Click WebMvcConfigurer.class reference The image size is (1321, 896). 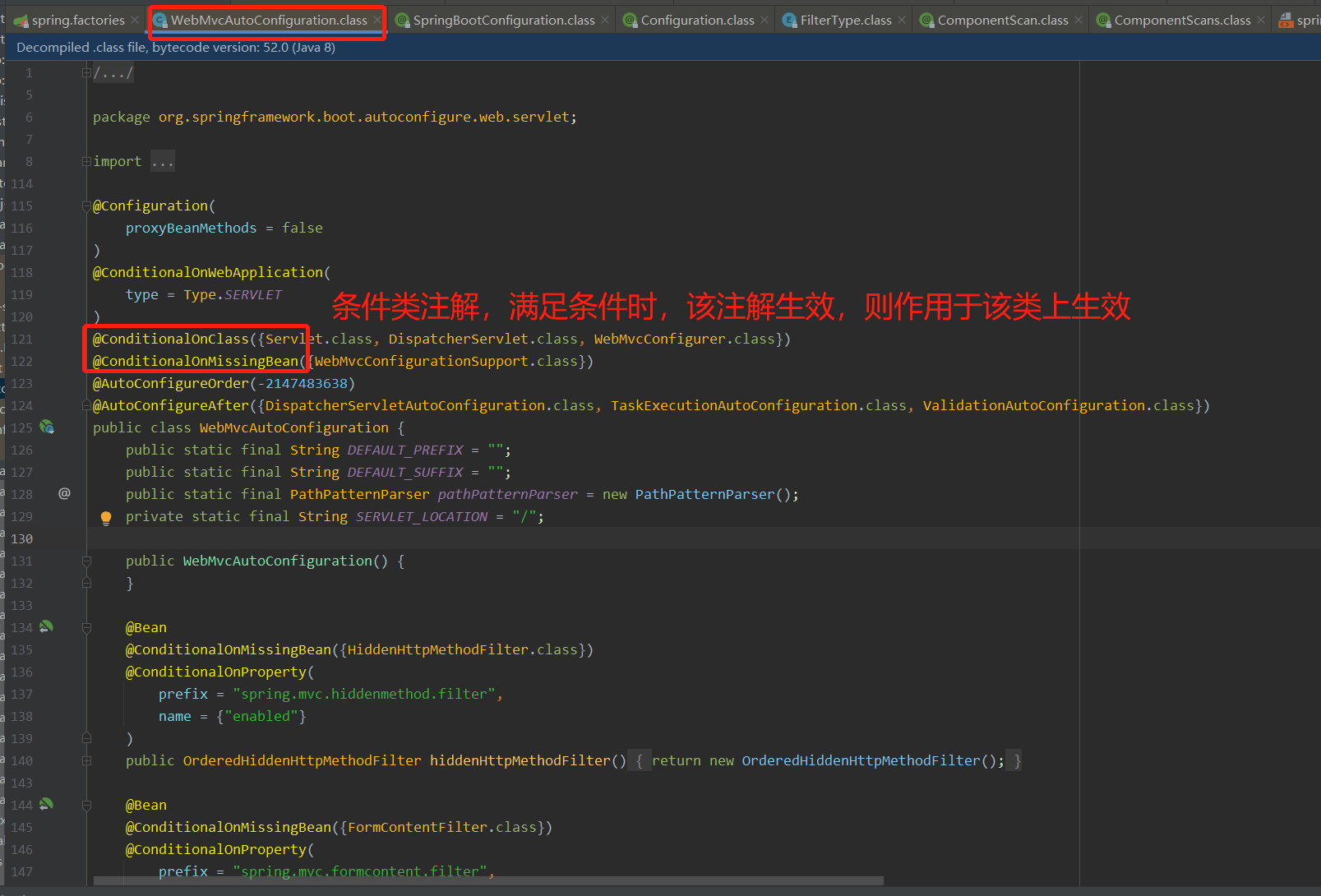pos(685,339)
